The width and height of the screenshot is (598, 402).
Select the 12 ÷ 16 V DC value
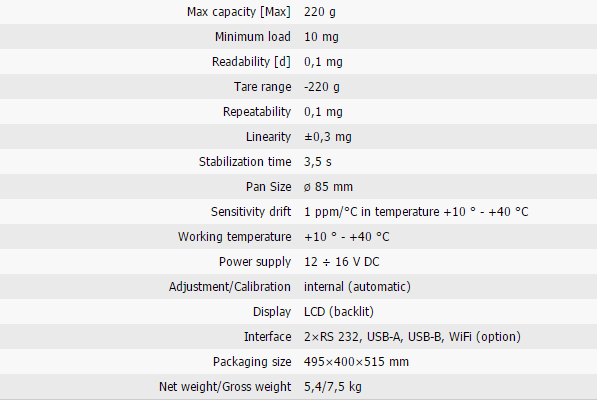click(342, 262)
